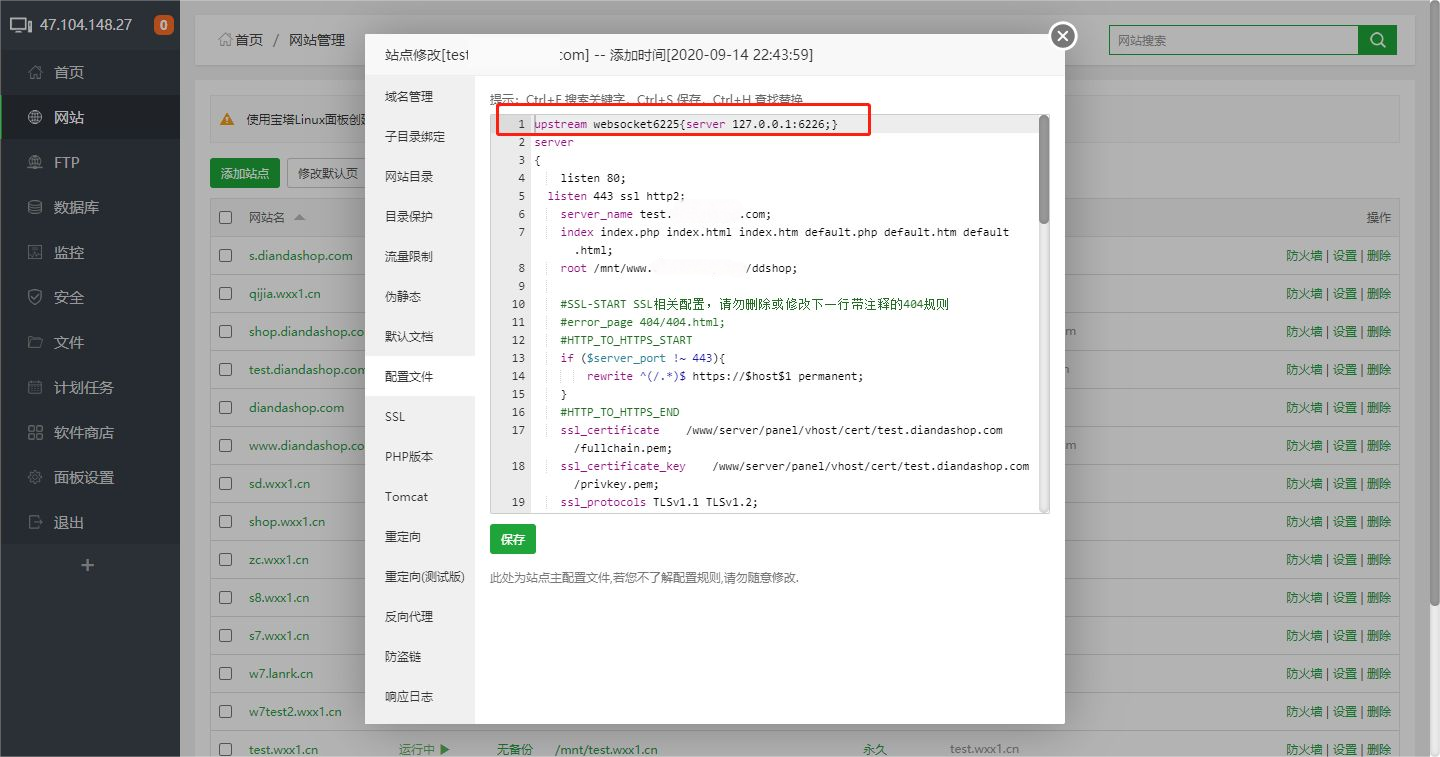This screenshot has width=1440, height=757.
Task: Toggle checkbox for s.diandashop.com
Action: (226, 255)
